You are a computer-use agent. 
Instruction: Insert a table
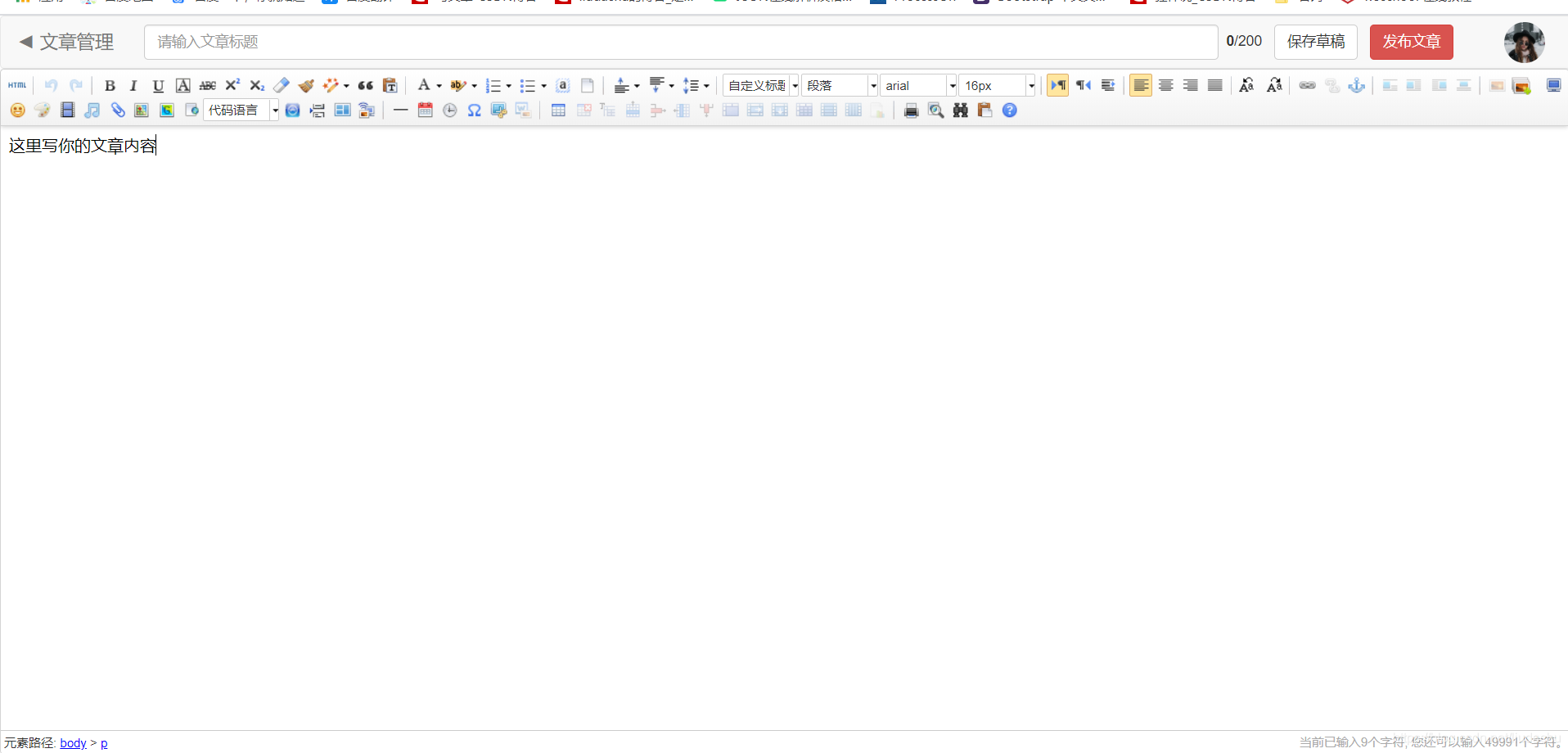(x=558, y=110)
